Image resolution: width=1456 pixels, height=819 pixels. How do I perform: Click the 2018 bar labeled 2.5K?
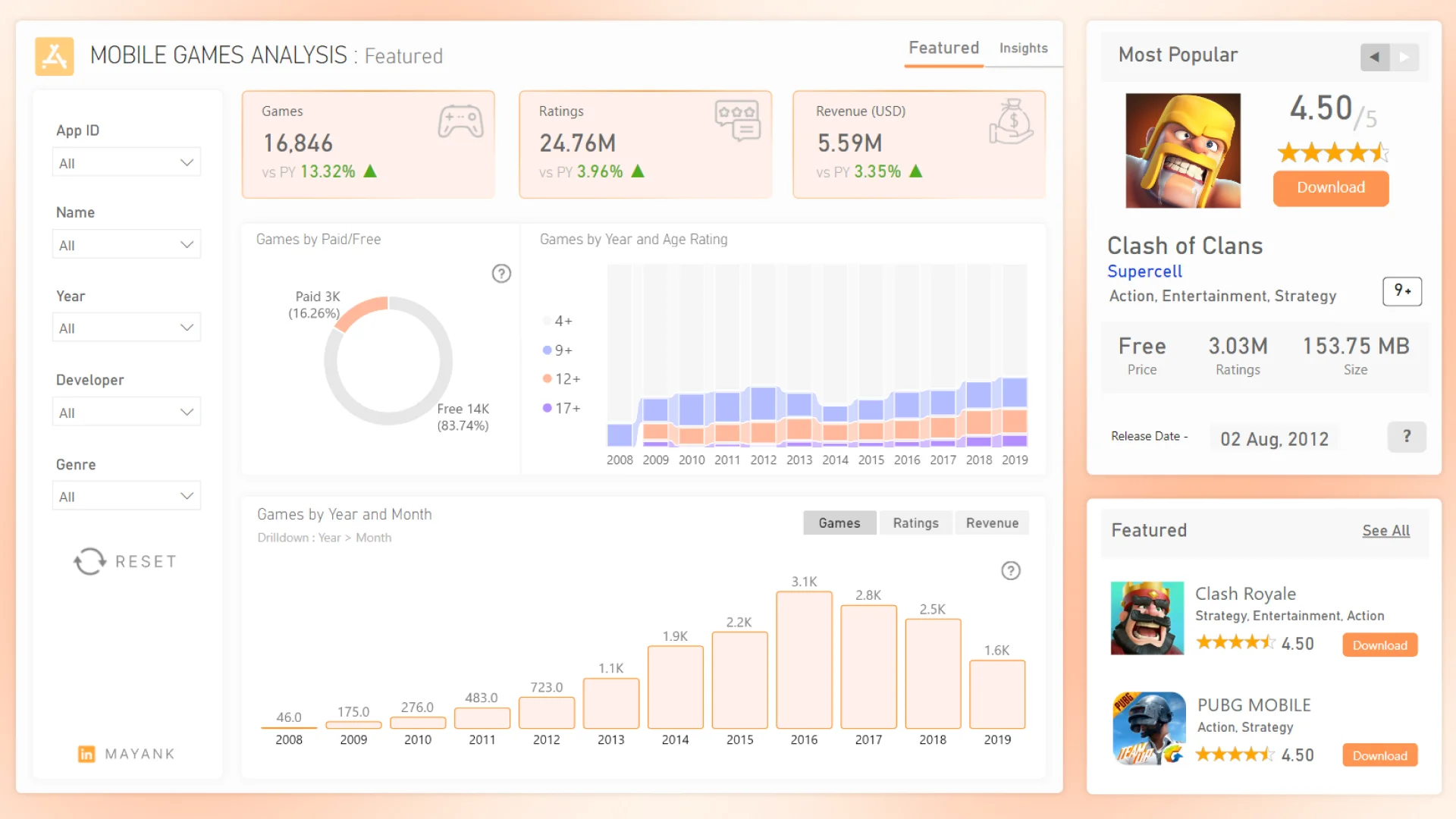tap(933, 674)
